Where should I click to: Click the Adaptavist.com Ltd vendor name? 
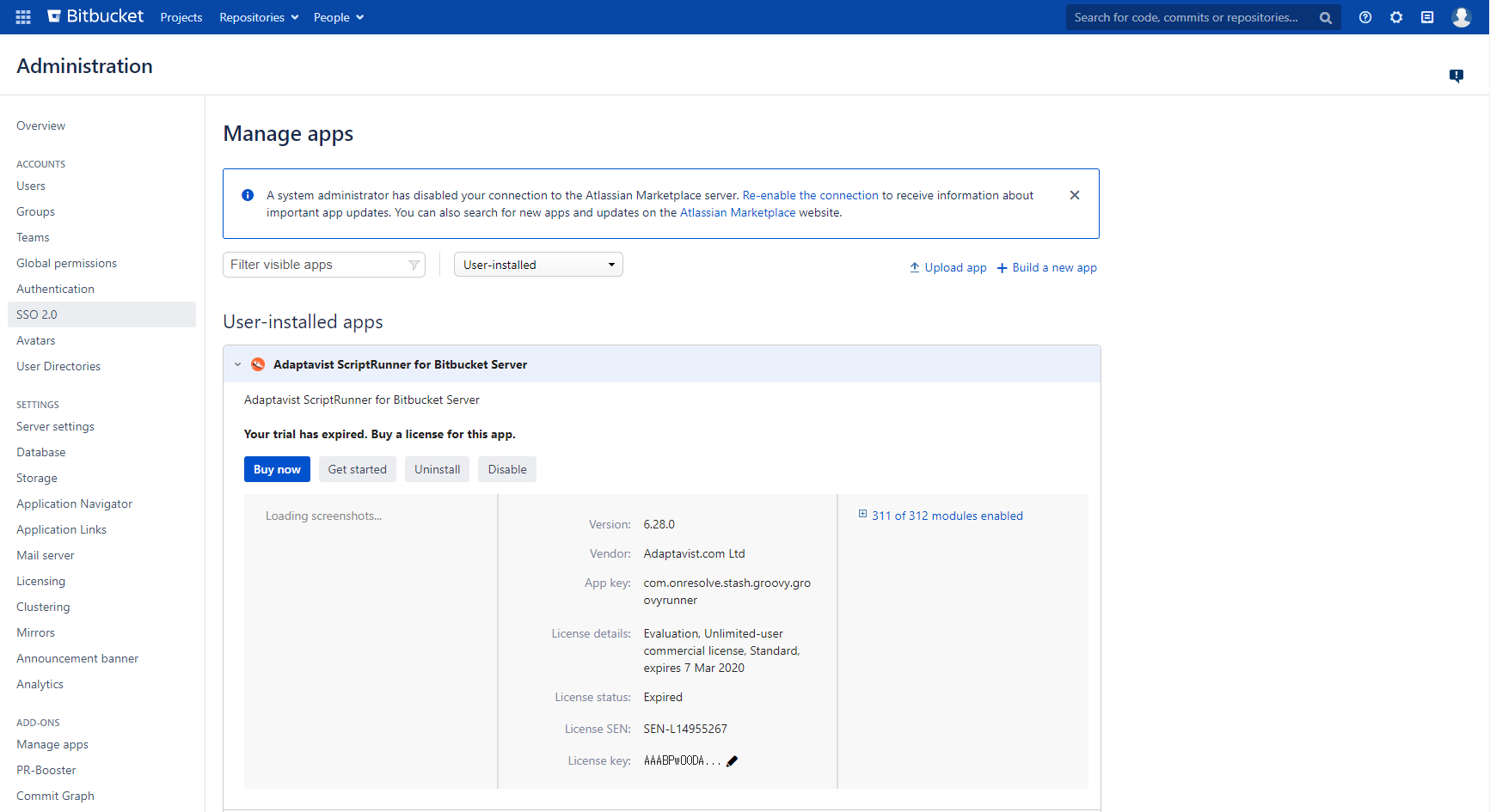point(695,553)
